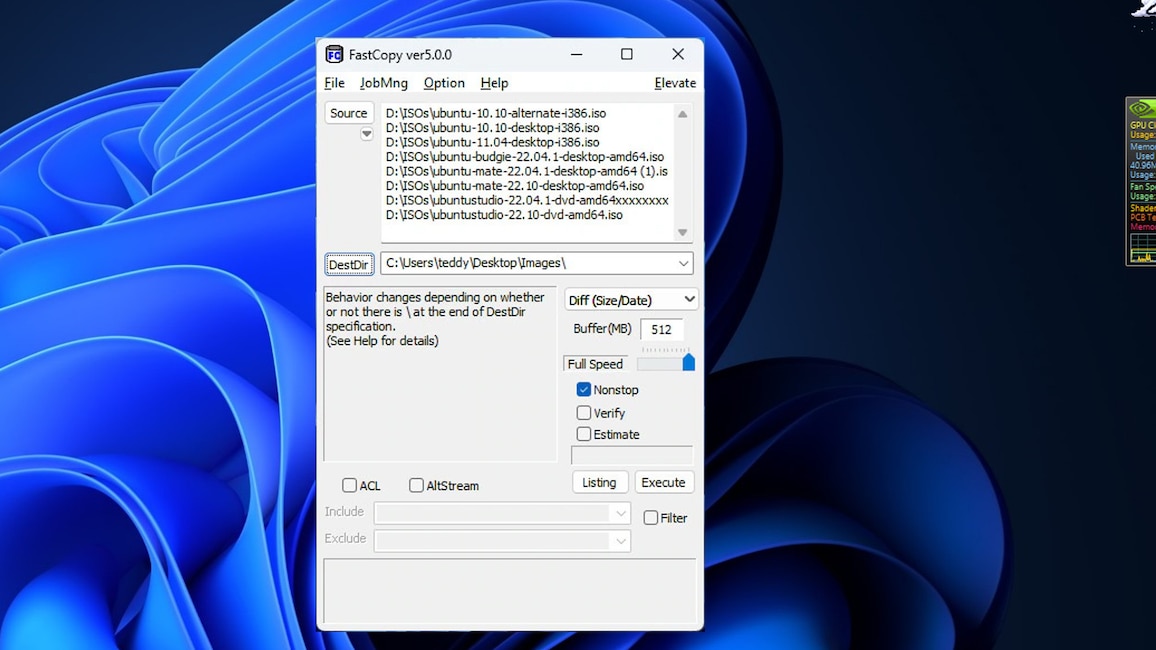Image resolution: width=1156 pixels, height=650 pixels.
Task: Enable the AltStream checkbox
Action: click(x=417, y=485)
